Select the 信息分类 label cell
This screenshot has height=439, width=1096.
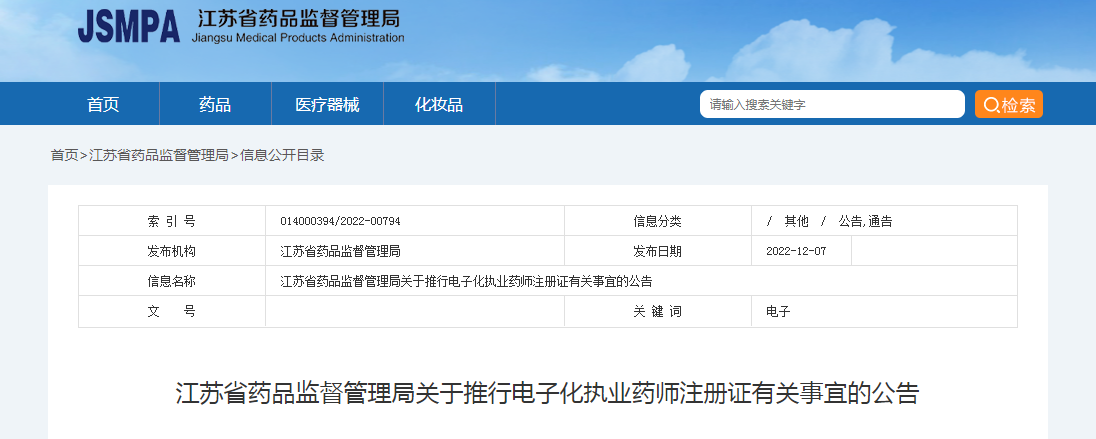[657, 222]
